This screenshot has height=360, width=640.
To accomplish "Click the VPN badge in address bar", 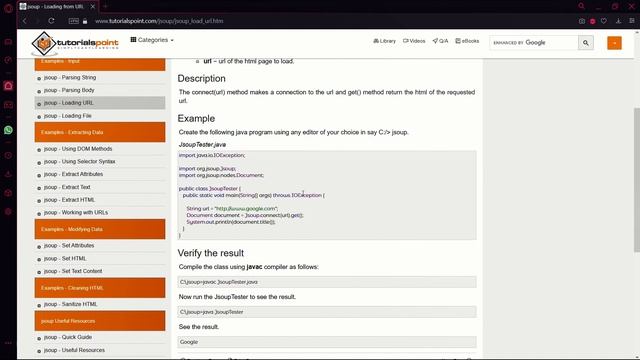I will click(x=73, y=21).
